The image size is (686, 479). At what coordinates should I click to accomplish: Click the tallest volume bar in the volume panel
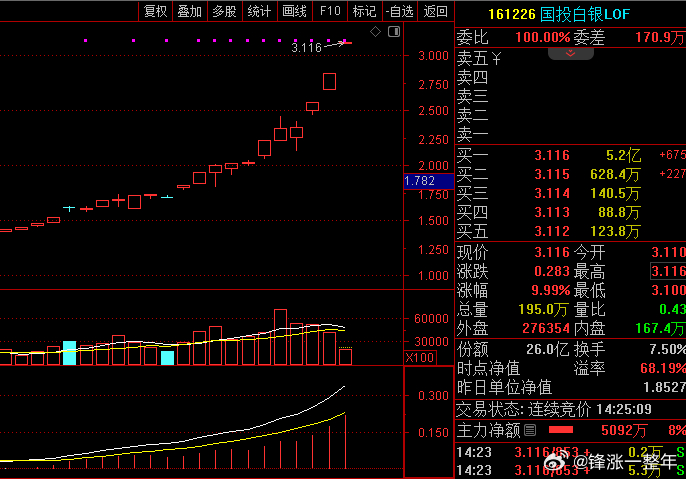click(x=280, y=337)
